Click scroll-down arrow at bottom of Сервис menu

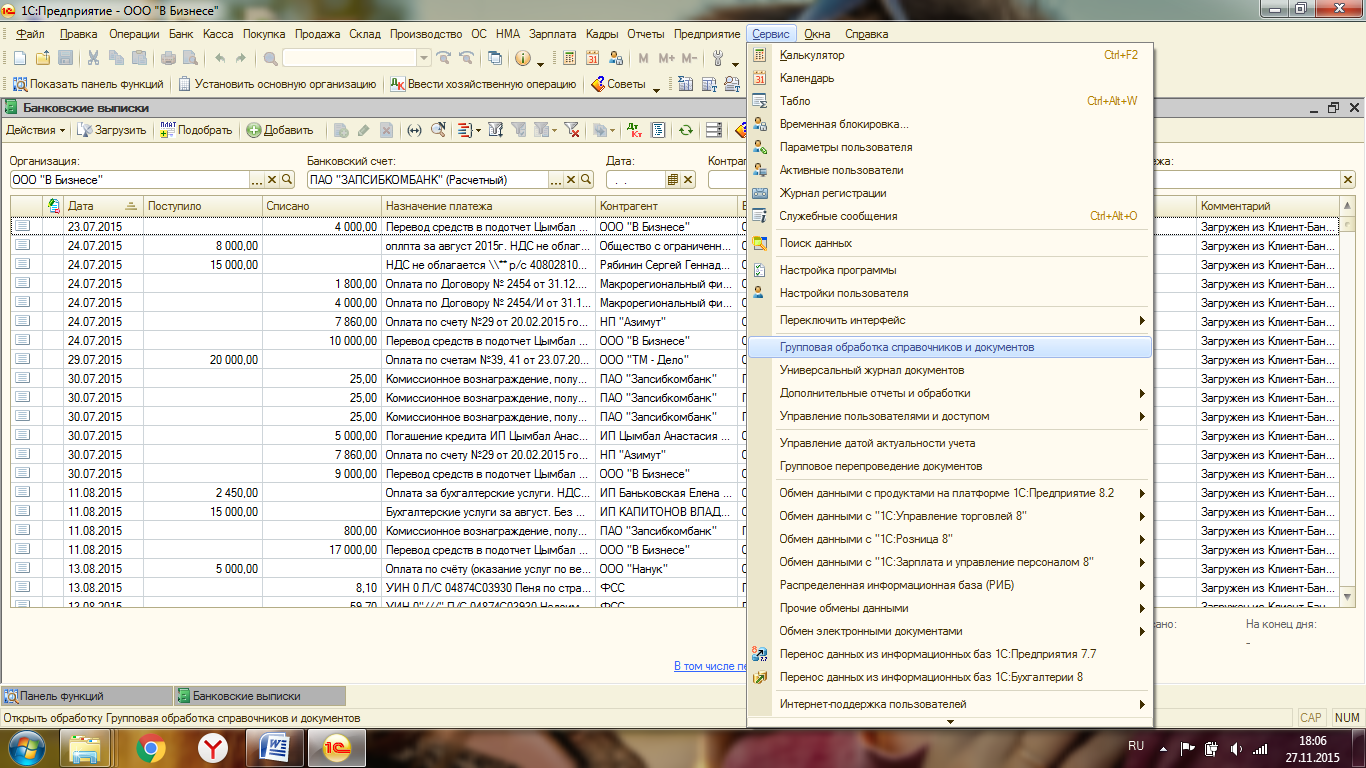click(x=950, y=721)
